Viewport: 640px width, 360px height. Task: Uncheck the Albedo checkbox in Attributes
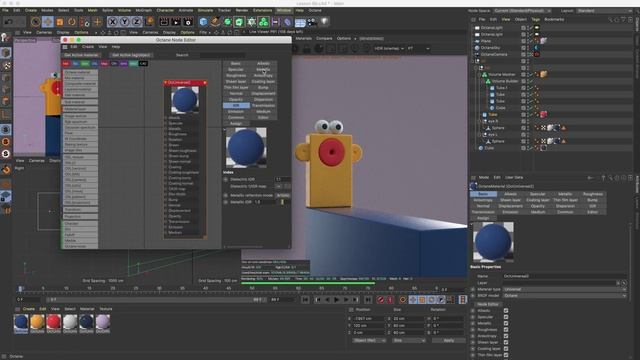pyautogui.click(x=506, y=311)
